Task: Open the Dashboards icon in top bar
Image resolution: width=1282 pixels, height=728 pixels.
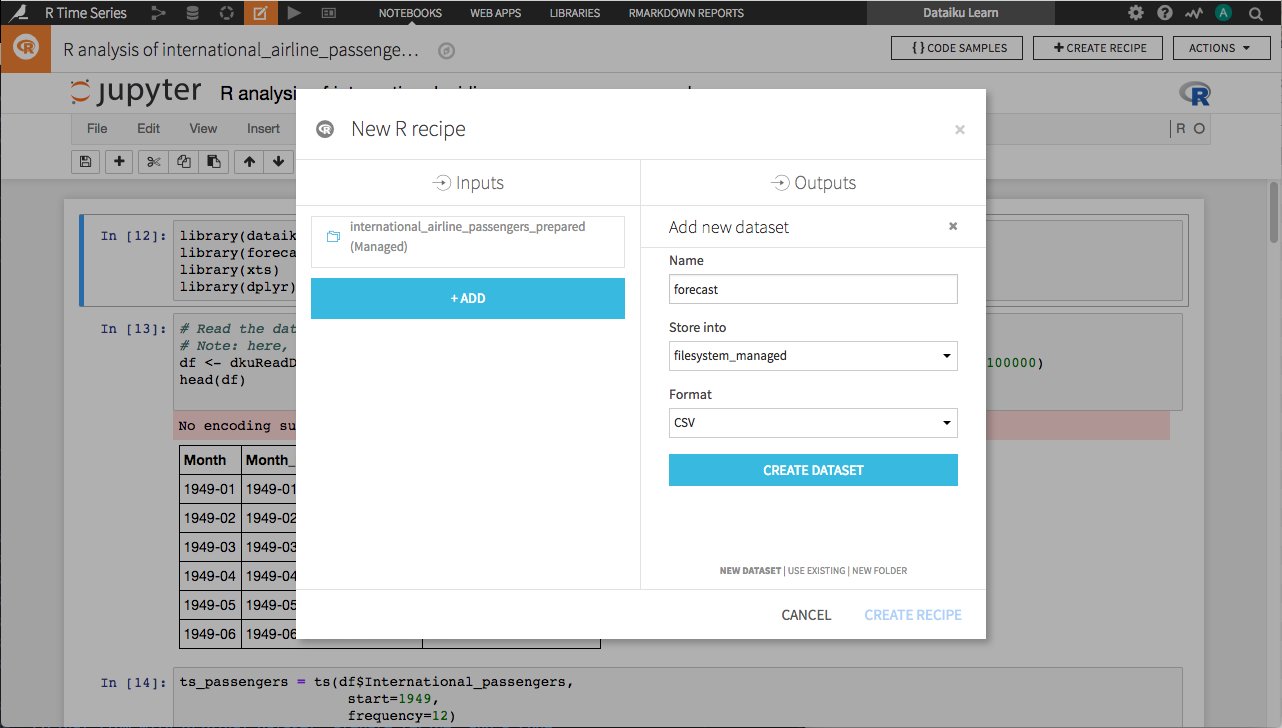Action: pos(329,13)
